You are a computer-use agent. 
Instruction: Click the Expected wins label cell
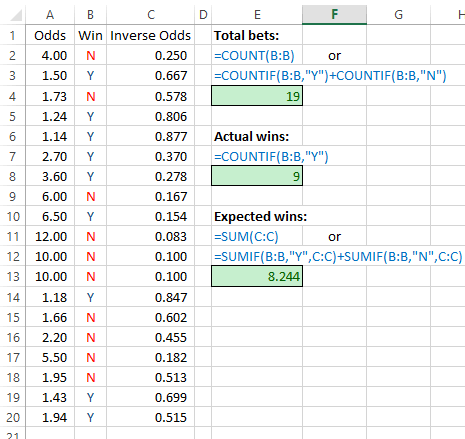coord(257,216)
